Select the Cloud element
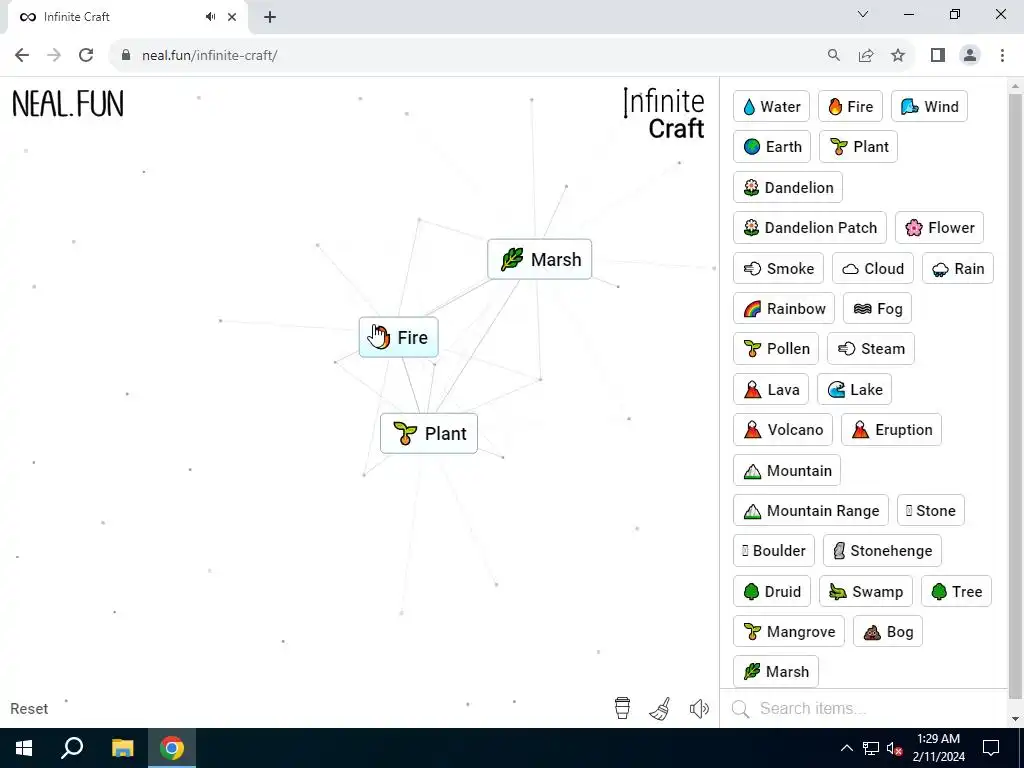 coord(872,268)
